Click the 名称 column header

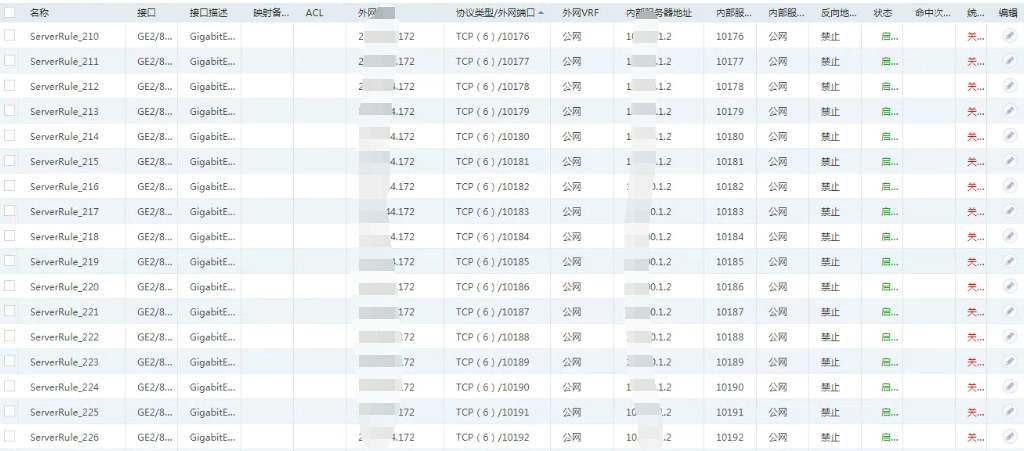39,12
